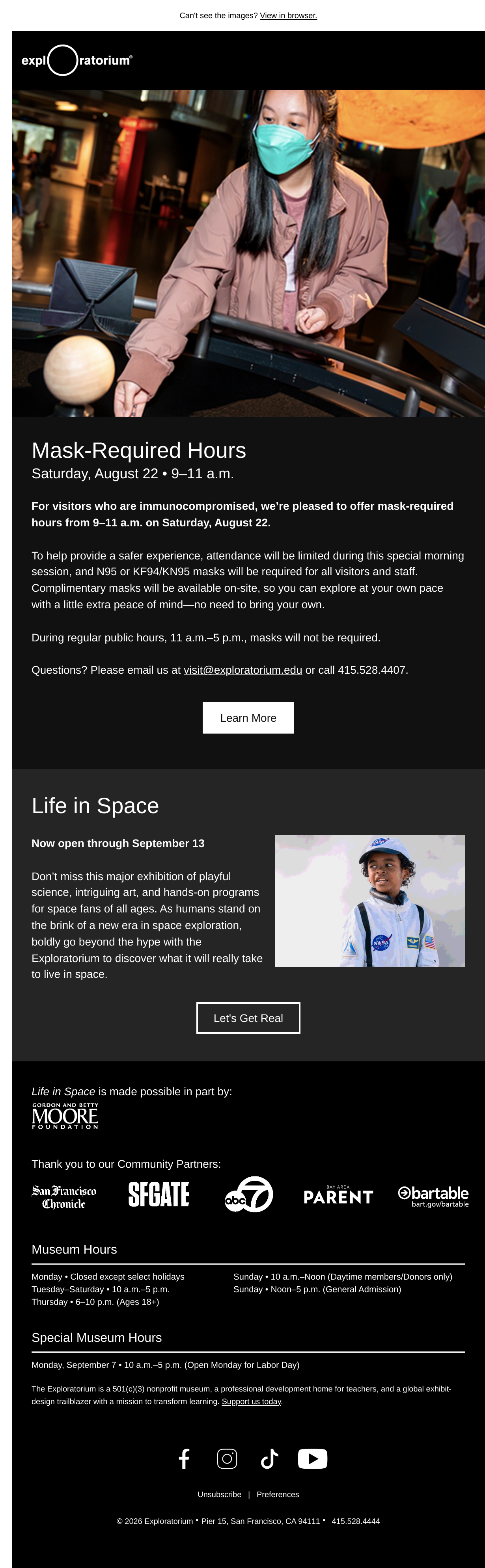Click the child astronaut photo
Image resolution: width=485 pixels, height=1568 pixels.
pyautogui.click(x=370, y=901)
